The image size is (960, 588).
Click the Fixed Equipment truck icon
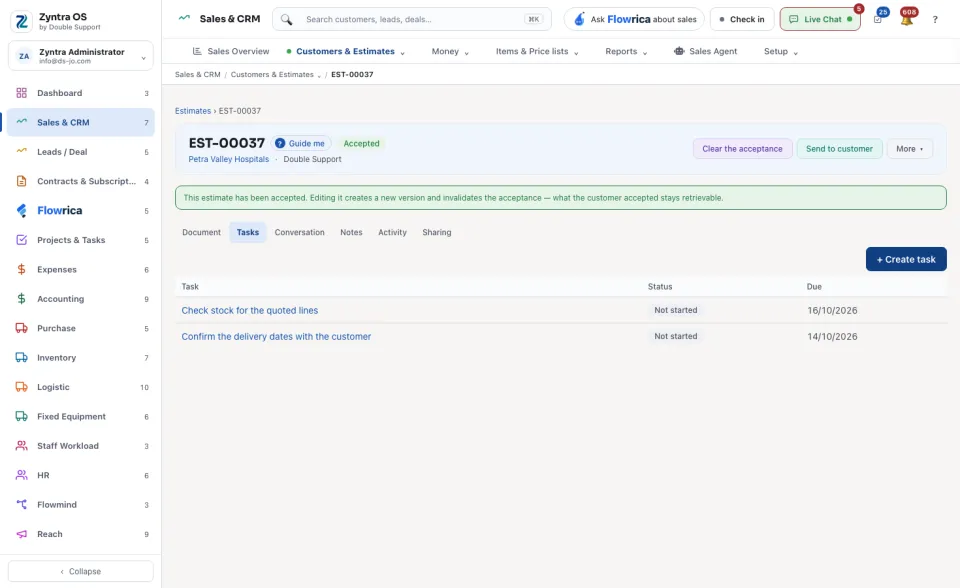pos(21,416)
